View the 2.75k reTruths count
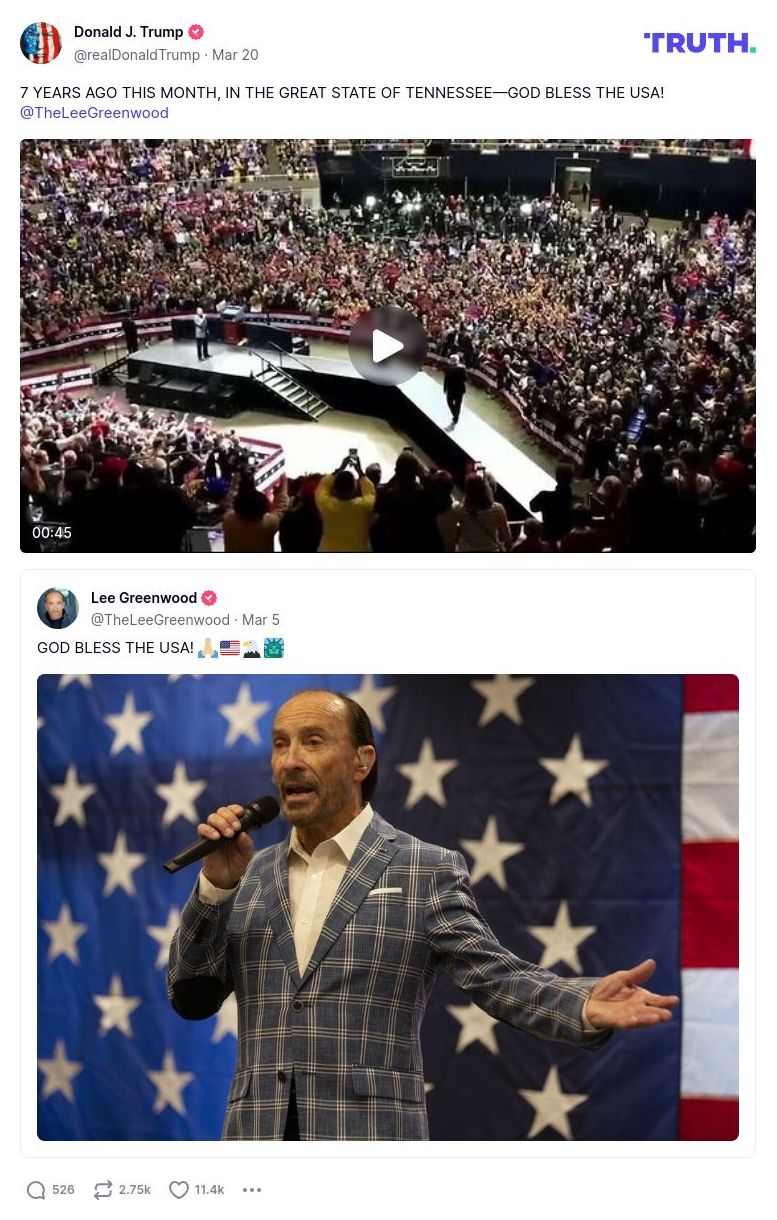 click(x=133, y=1190)
